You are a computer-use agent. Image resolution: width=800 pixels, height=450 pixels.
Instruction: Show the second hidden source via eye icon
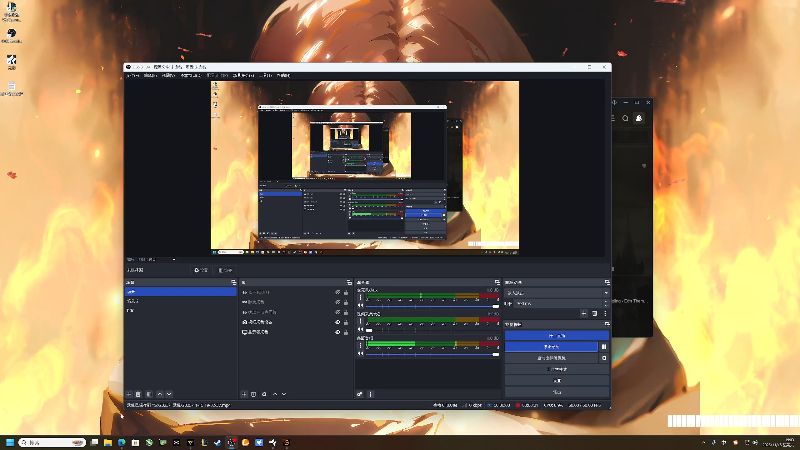pyautogui.click(x=337, y=303)
